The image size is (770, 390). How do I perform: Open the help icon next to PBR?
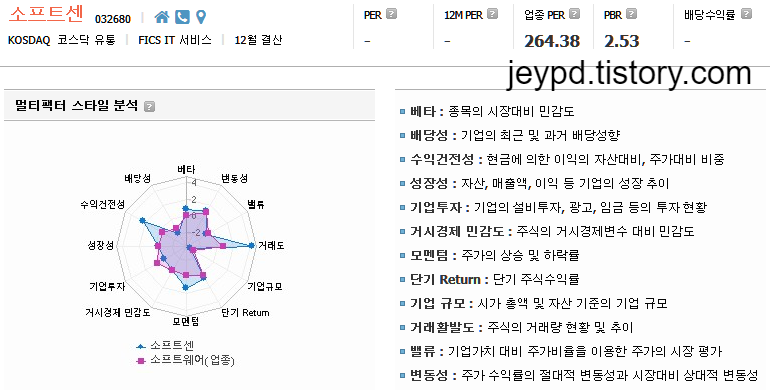point(632,14)
